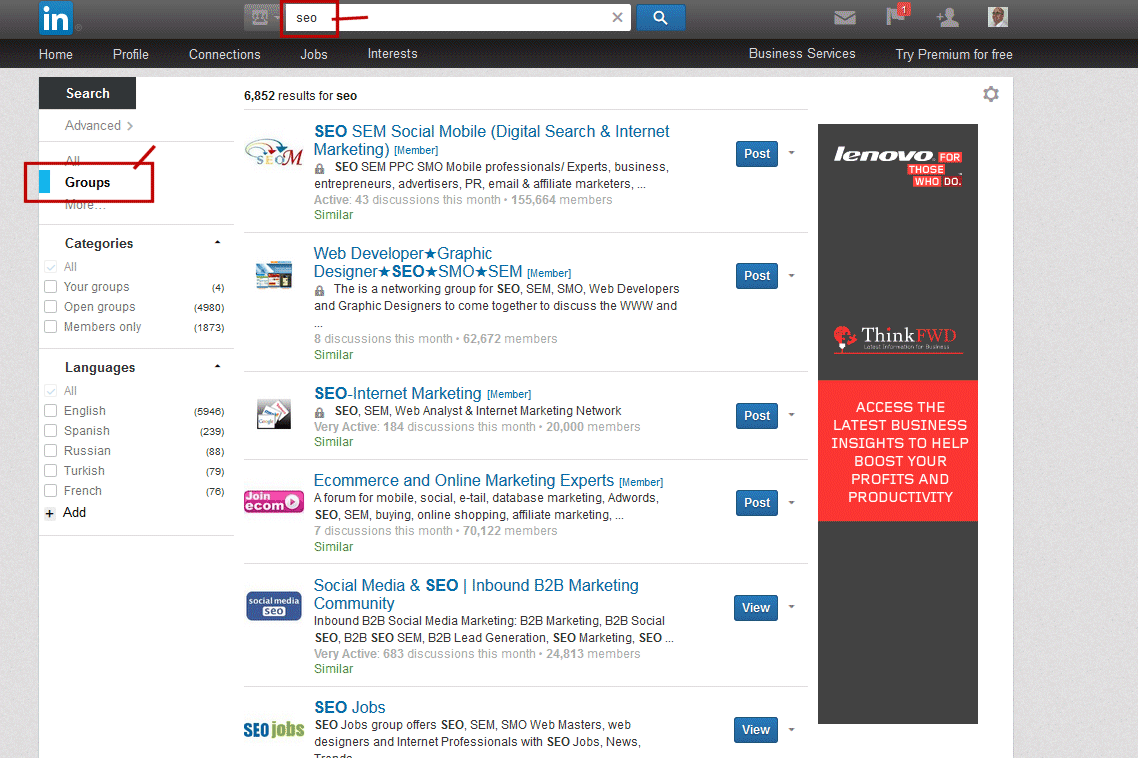
Task: Click Similar under Web Developer group
Action: click(x=333, y=355)
